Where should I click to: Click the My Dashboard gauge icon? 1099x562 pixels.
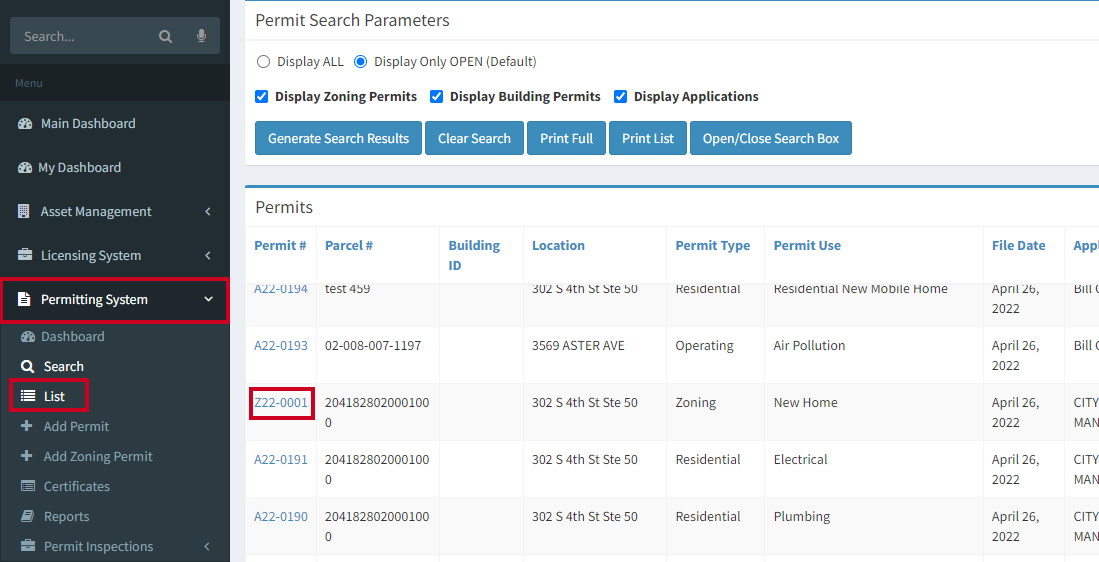[x=25, y=167]
